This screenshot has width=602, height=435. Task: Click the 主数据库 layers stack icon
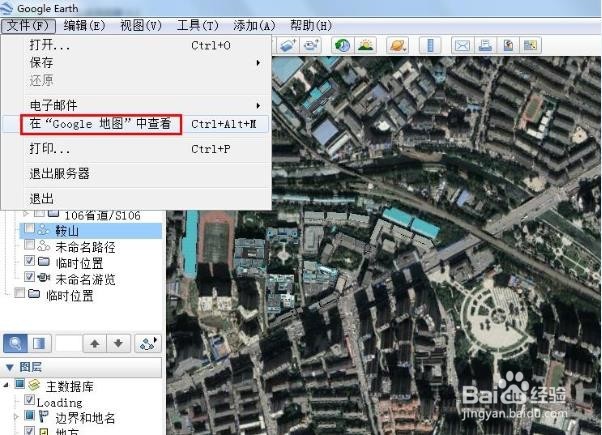point(35,385)
